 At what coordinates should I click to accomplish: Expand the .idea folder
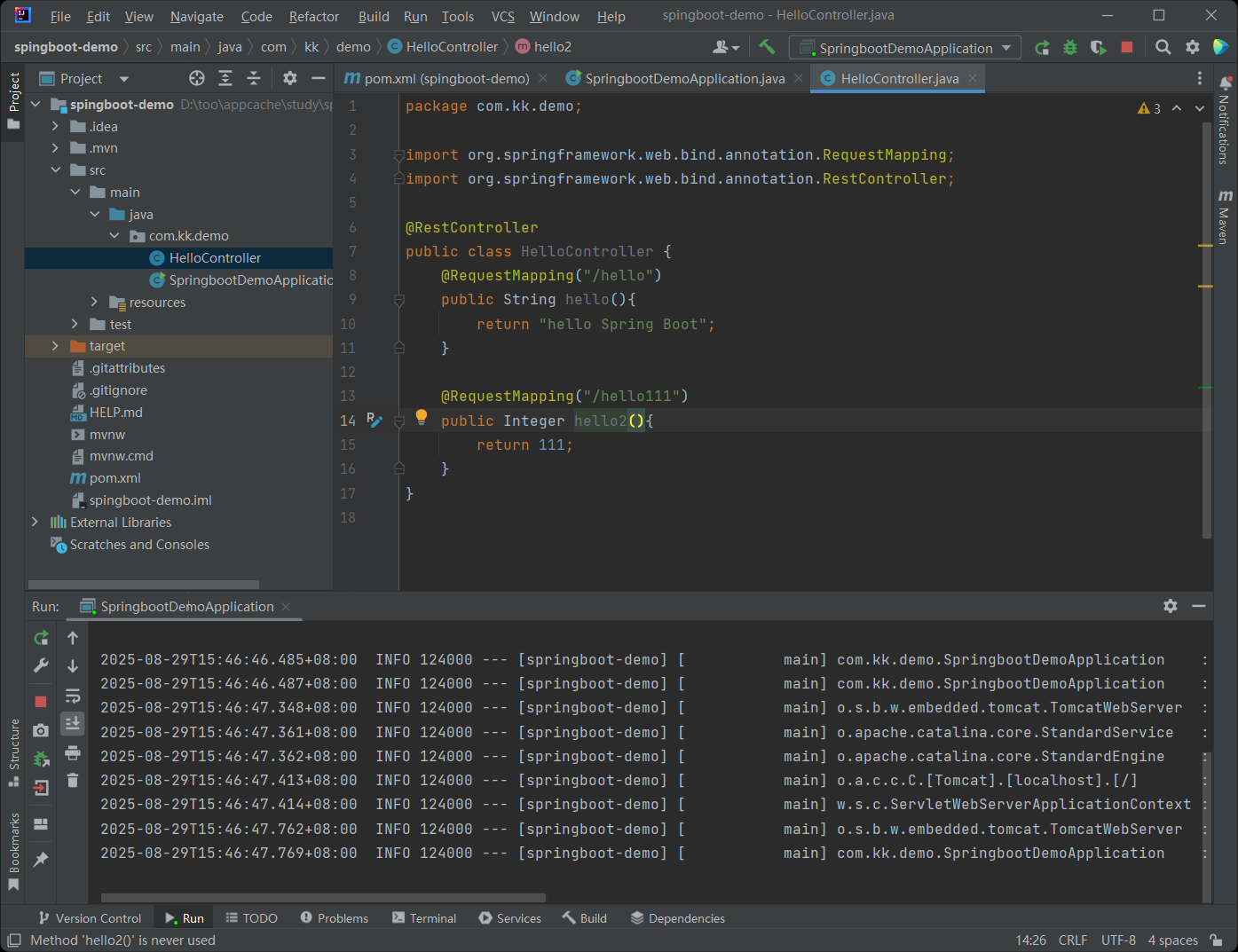pos(55,127)
